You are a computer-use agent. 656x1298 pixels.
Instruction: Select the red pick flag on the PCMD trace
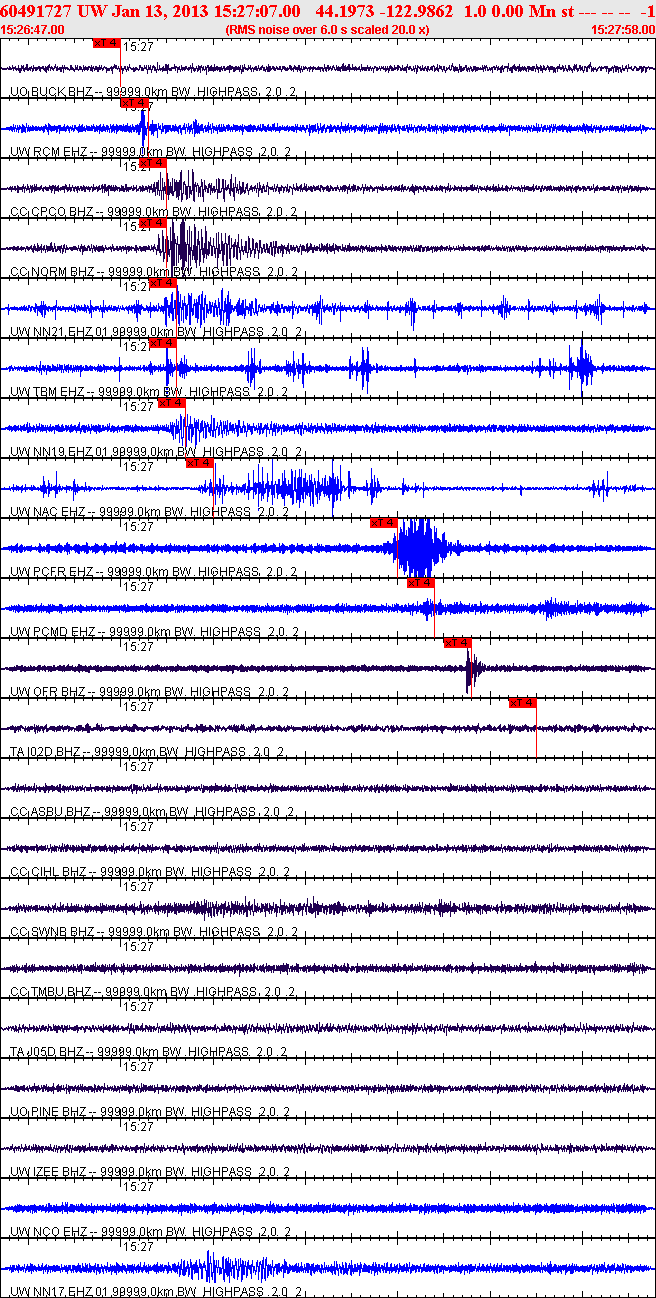(x=421, y=582)
